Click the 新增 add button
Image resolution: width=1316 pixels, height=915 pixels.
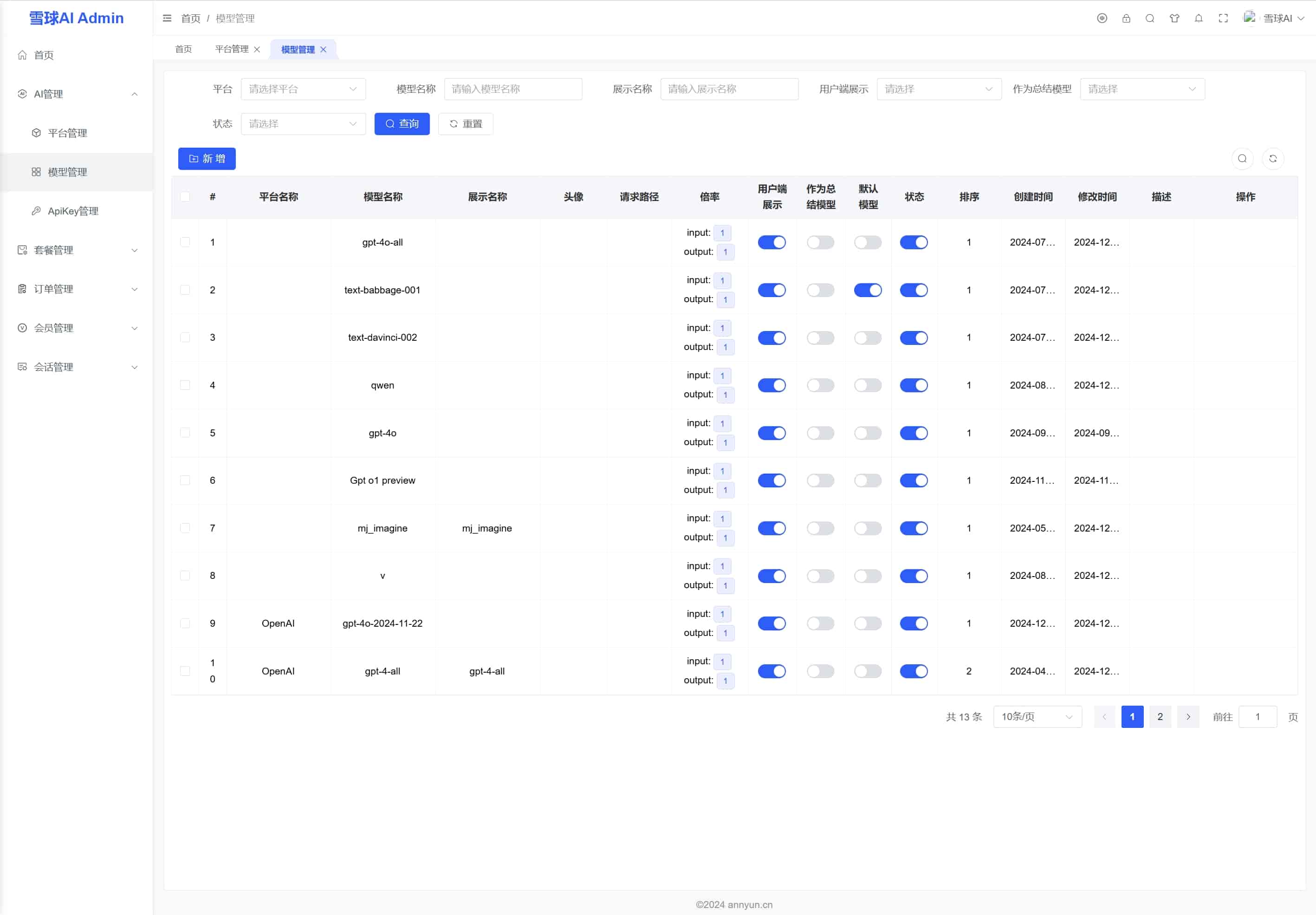(x=207, y=159)
